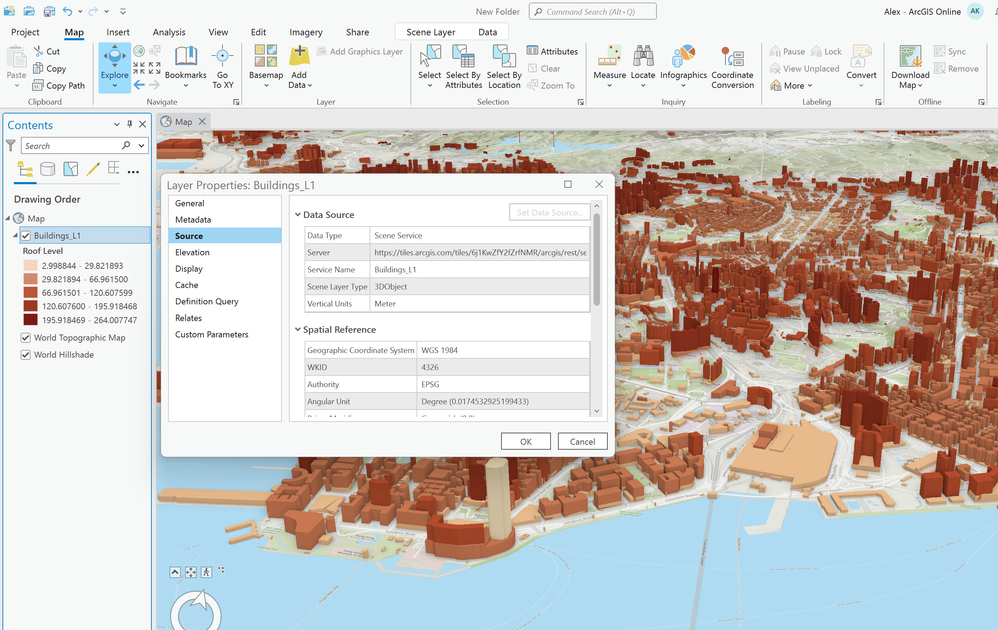This screenshot has height=630, width=998.
Task: Open the Bookmarks tool
Action: (x=185, y=62)
